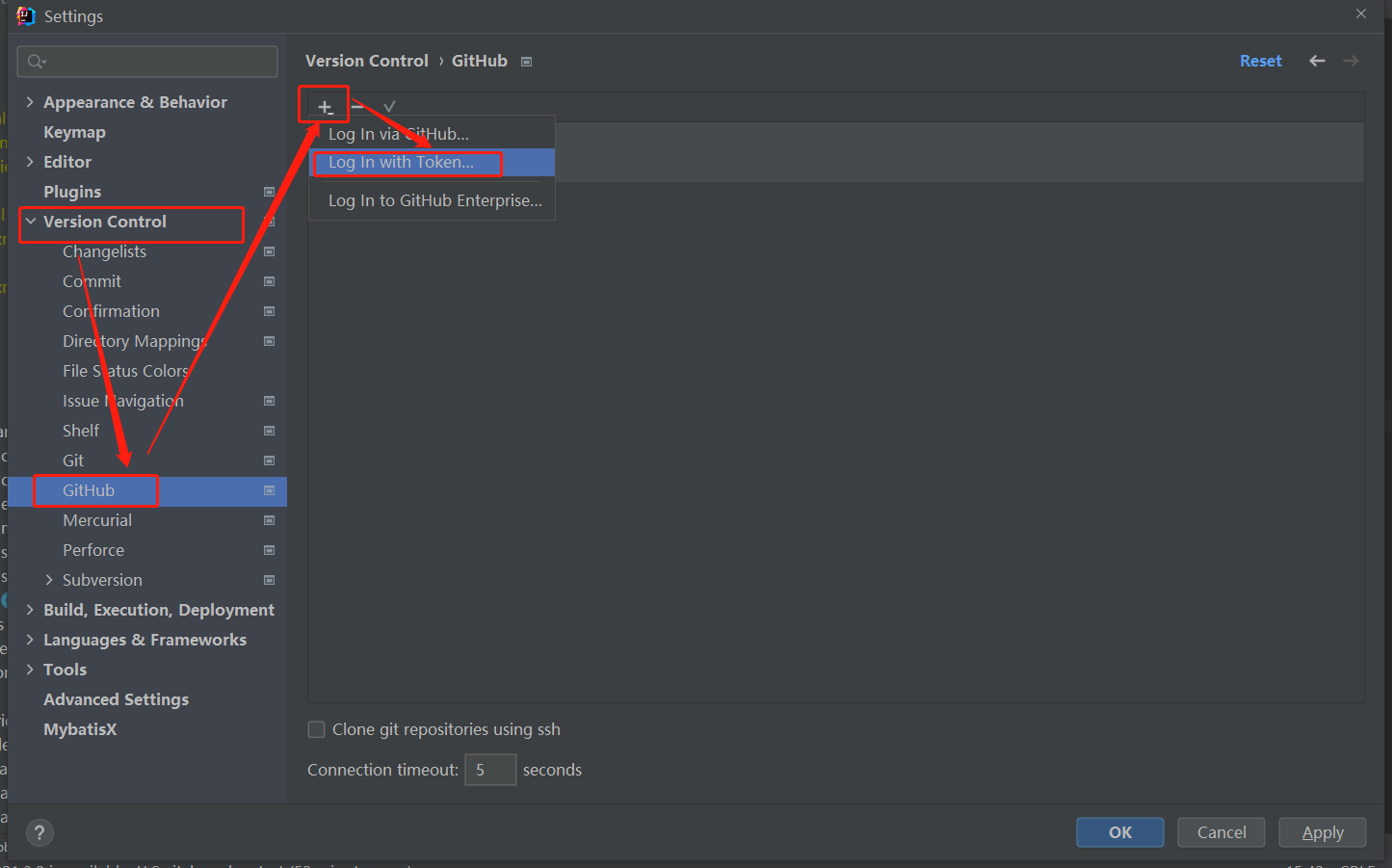Image resolution: width=1392 pixels, height=868 pixels.
Task: Expand the Subversion node
Action: (x=49, y=580)
